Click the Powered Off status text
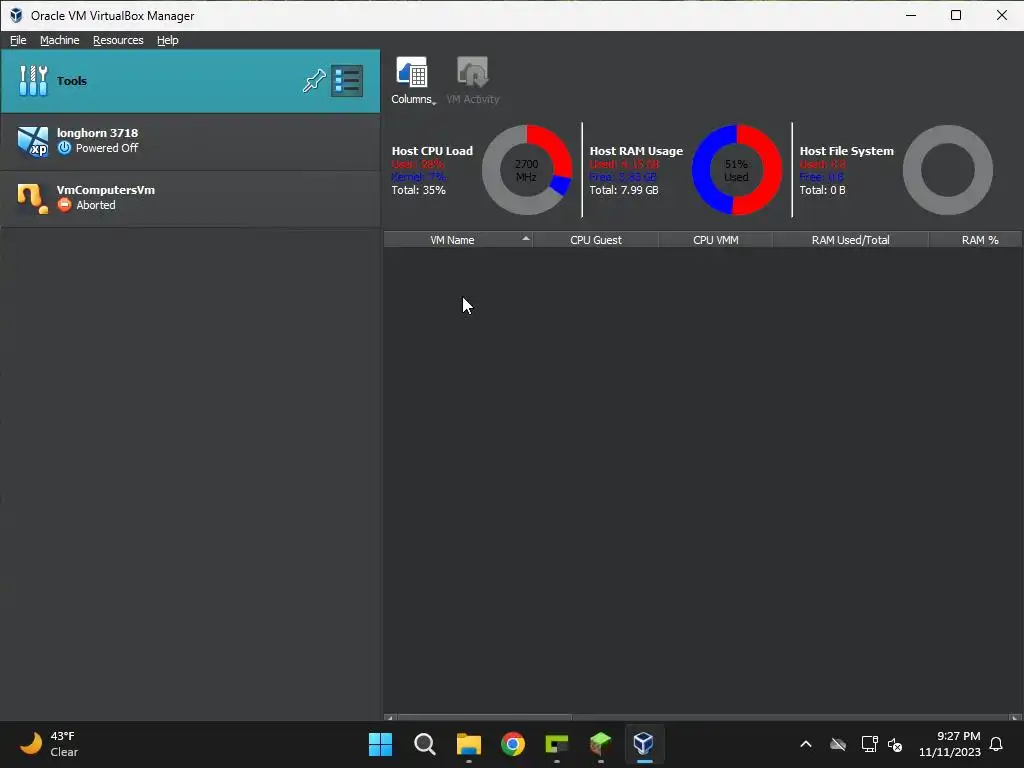This screenshot has width=1024, height=768. 107,148
